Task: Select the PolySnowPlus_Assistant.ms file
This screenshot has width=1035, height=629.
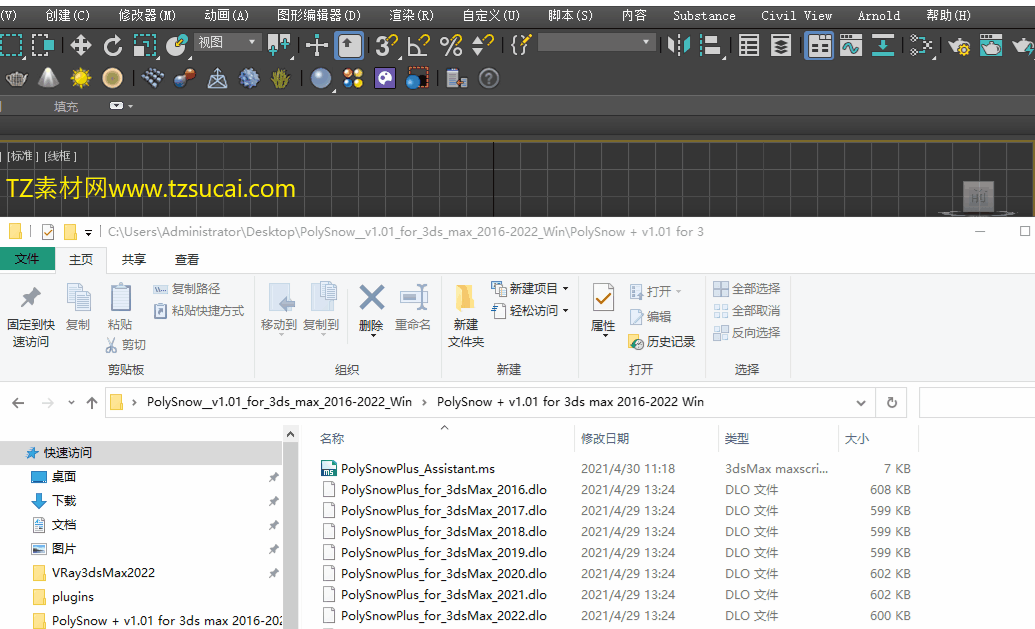Action: click(417, 468)
